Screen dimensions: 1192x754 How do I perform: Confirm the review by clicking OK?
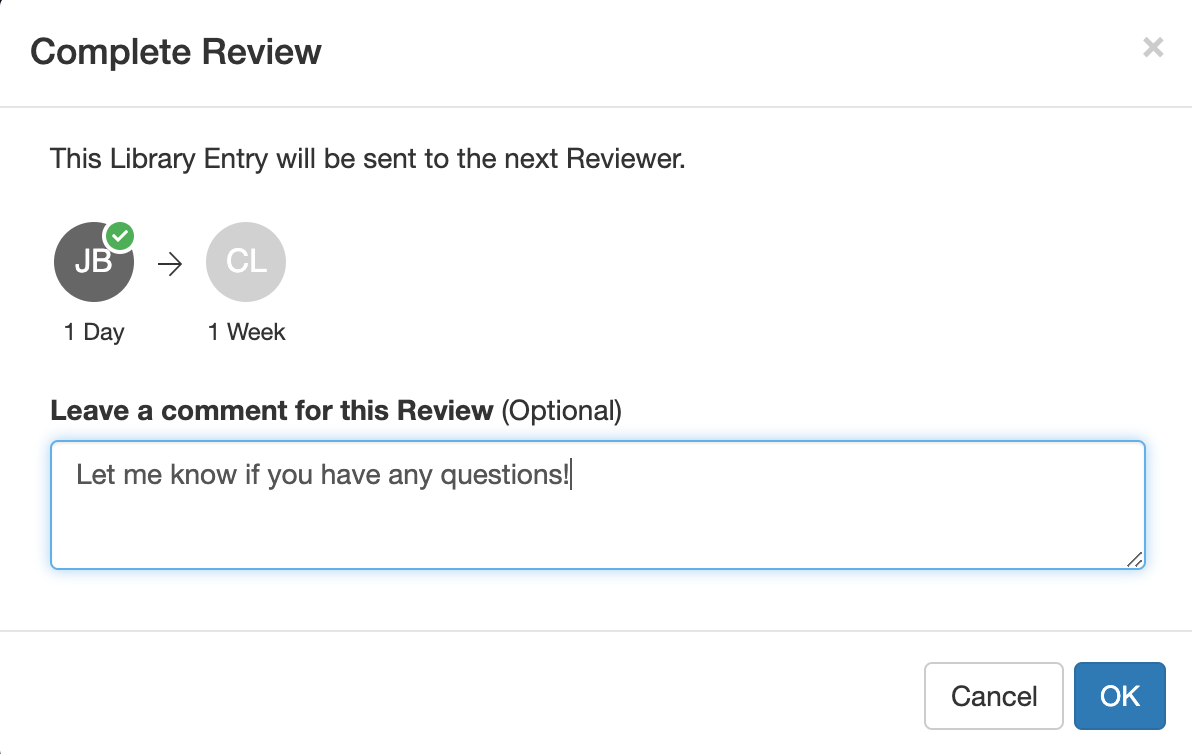(1119, 696)
